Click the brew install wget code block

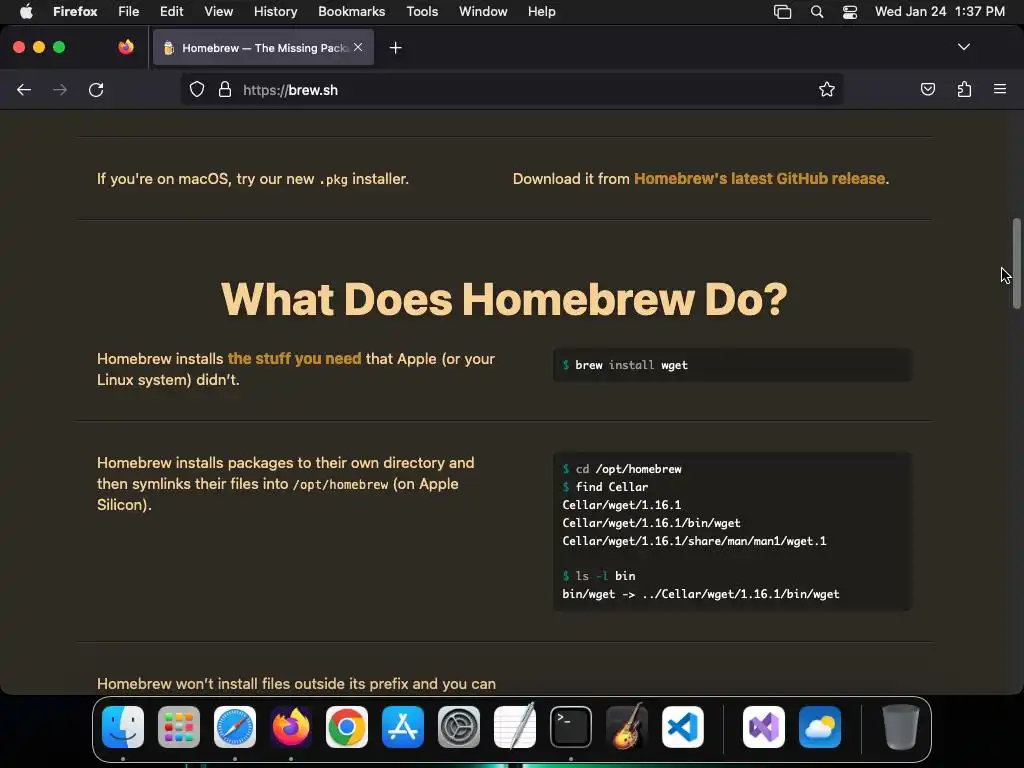pyautogui.click(x=733, y=365)
